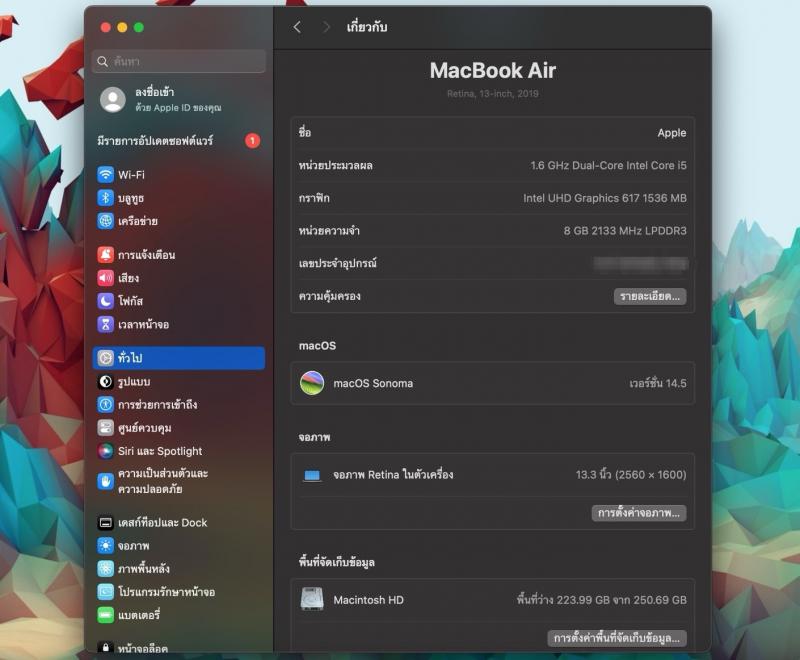The image size is (800, 660).
Task: Click the "Macintosh HD" label
Action: tap(368, 600)
